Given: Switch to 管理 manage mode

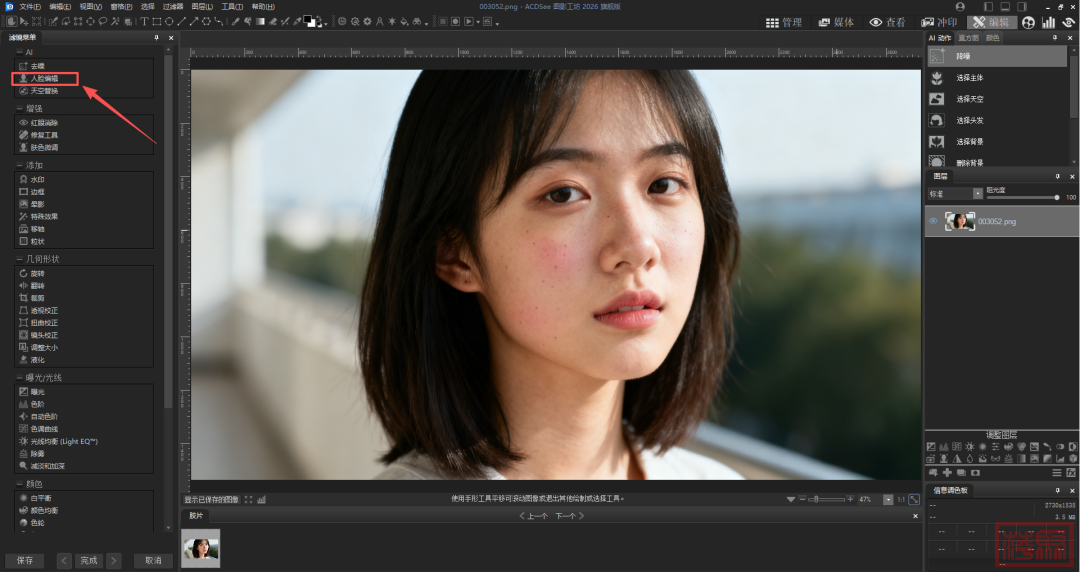Looking at the screenshot, I should pos(785,22).
